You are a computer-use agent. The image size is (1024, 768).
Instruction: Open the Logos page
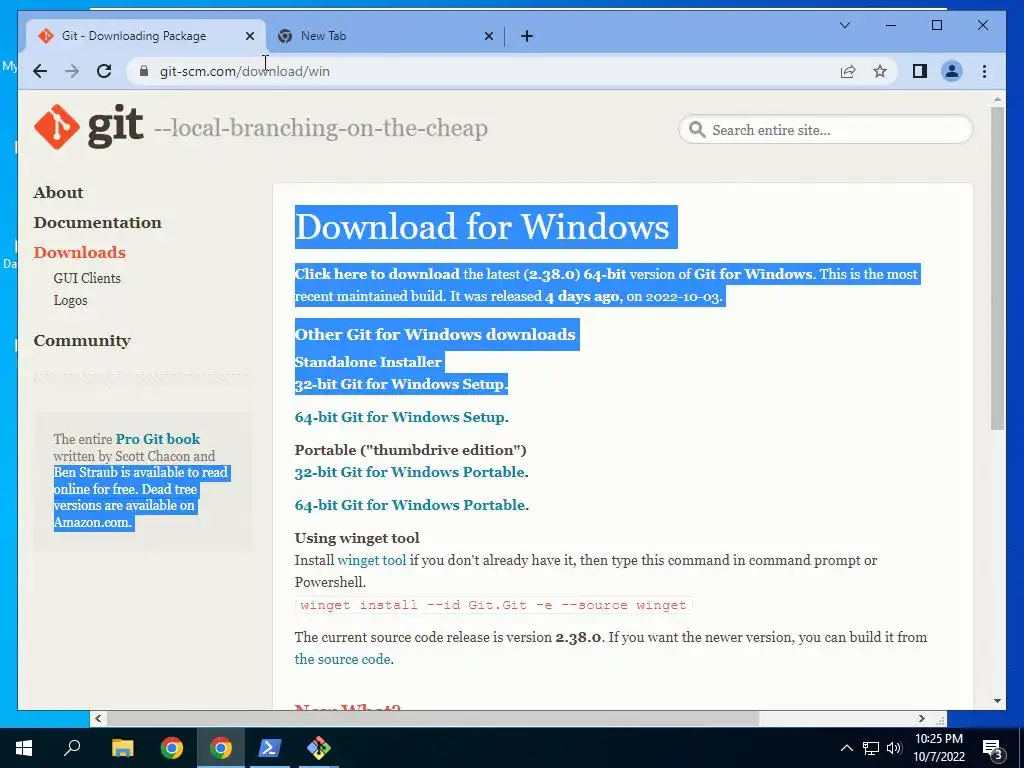[x=70, y=300]
